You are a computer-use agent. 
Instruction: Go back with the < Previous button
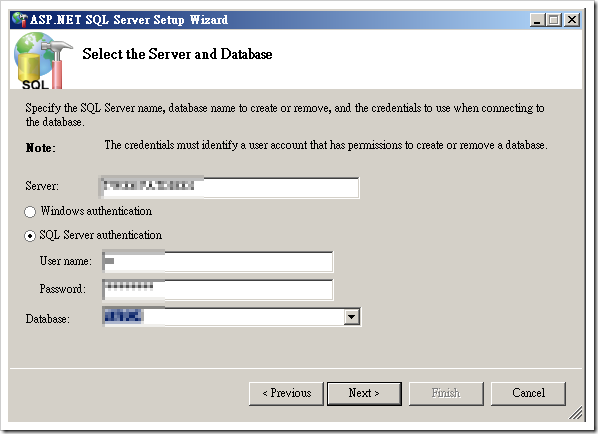coord(286,393)
